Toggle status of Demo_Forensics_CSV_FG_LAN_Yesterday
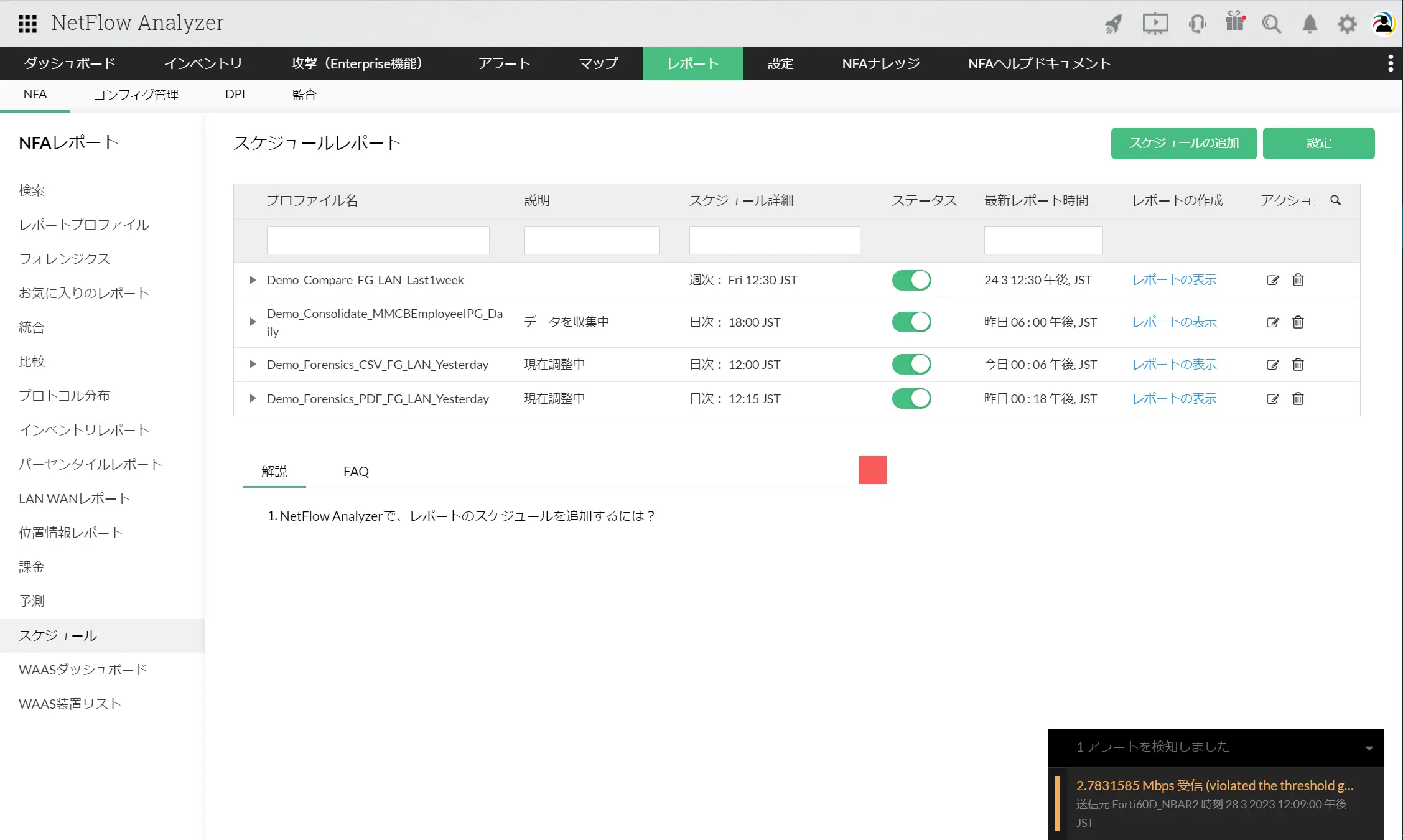1403x840 pixels. coord(911,365)
